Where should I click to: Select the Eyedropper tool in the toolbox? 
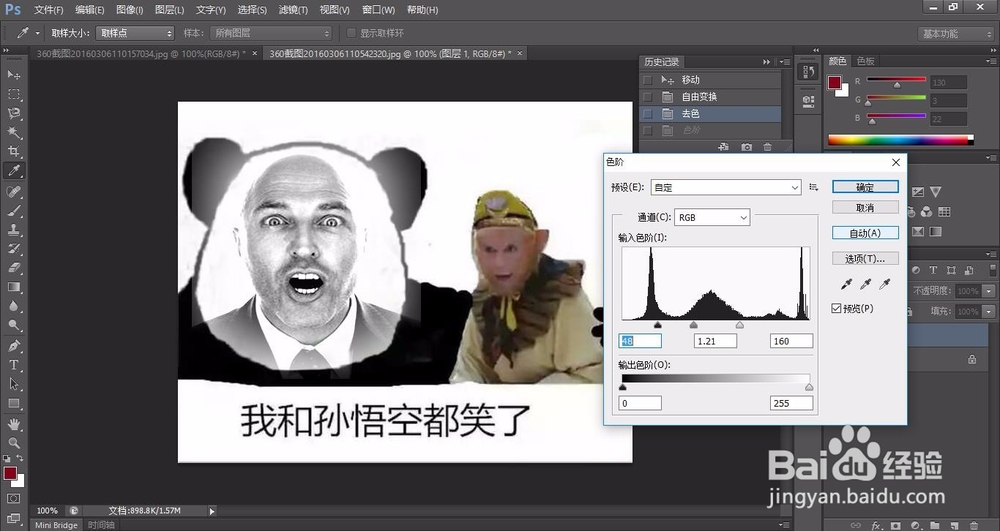tap(13, 171)
